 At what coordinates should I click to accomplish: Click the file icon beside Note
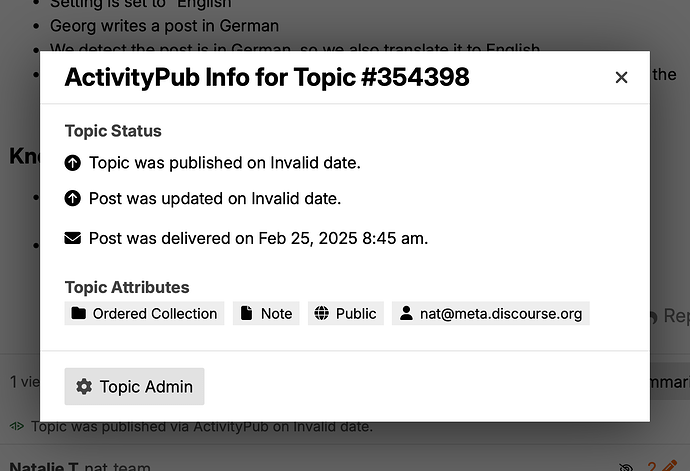coord(247,313)
